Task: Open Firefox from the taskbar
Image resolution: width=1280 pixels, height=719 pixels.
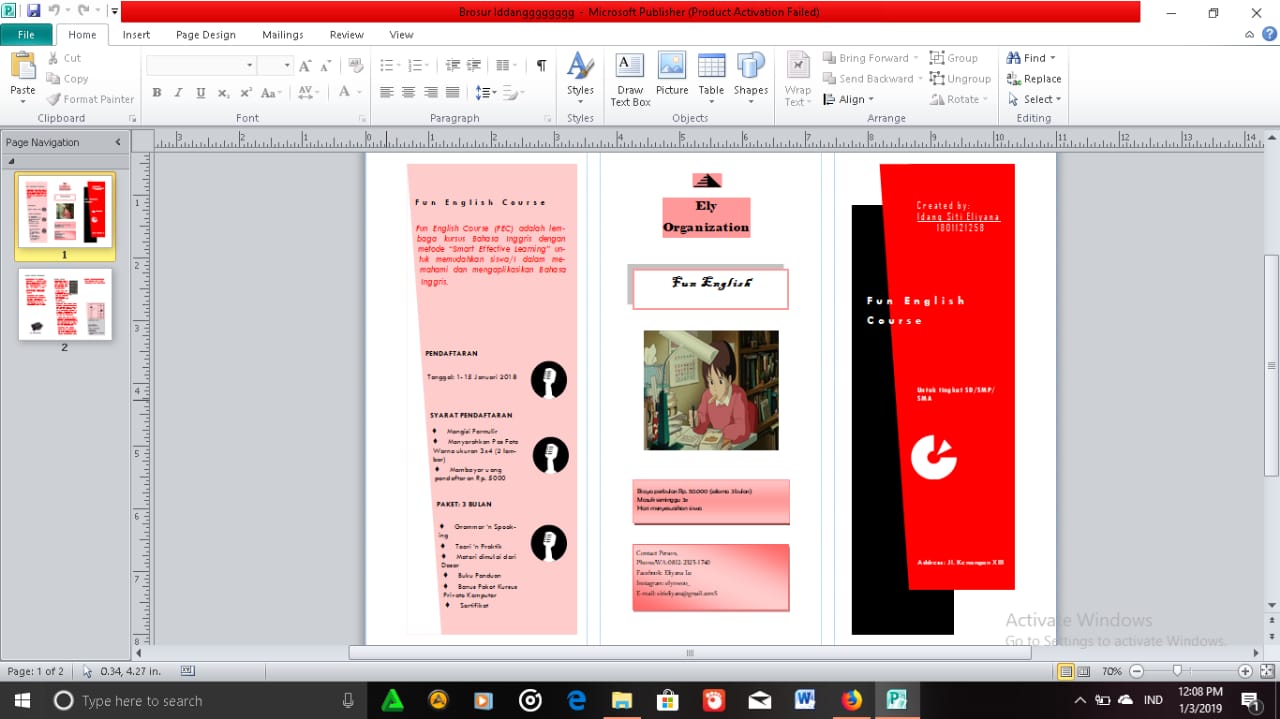Action: pyautogui.click(x=851, y=701)
